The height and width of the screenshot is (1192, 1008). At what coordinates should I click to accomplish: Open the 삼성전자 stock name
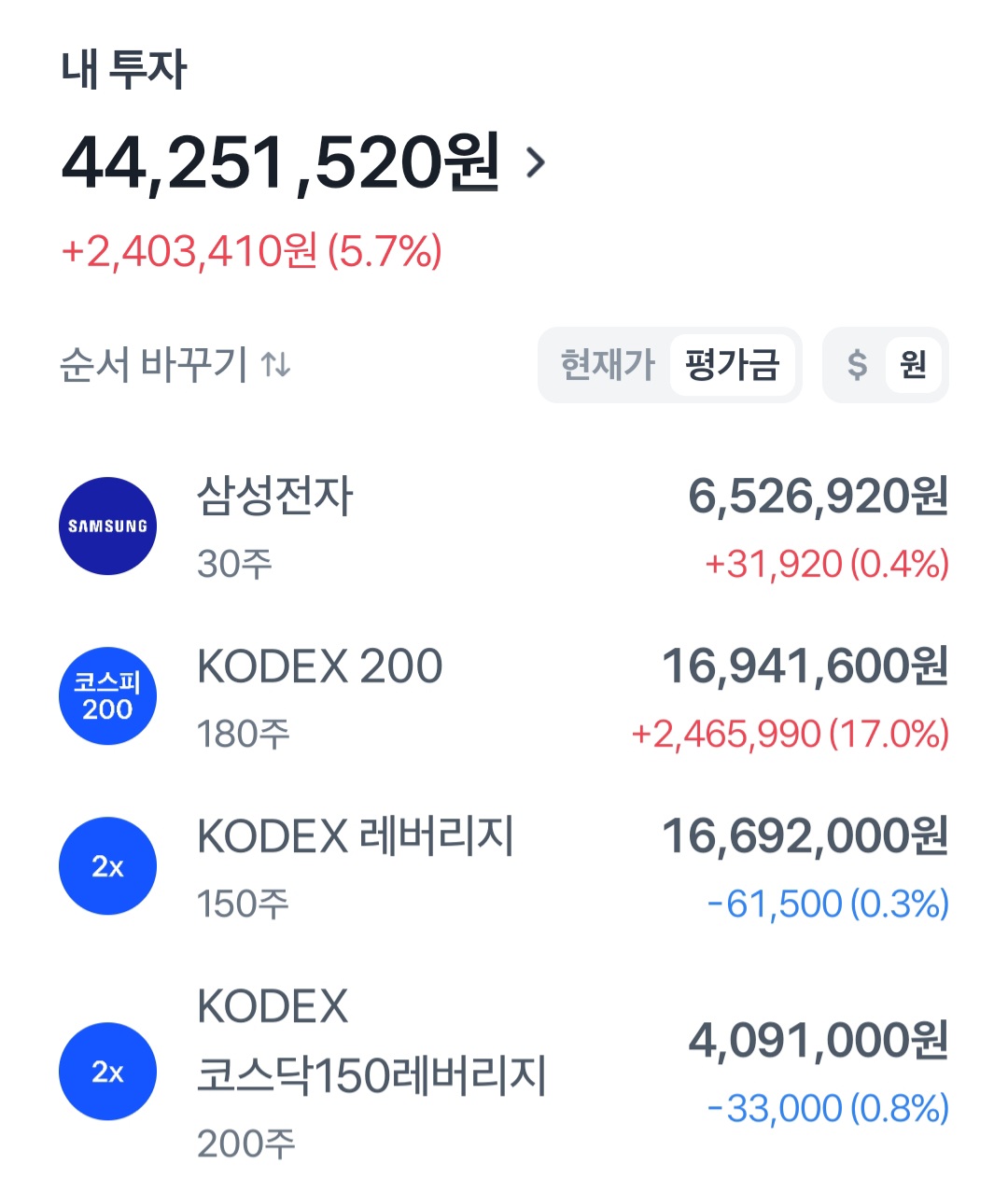pyautogui.click(x=275, y=495)
